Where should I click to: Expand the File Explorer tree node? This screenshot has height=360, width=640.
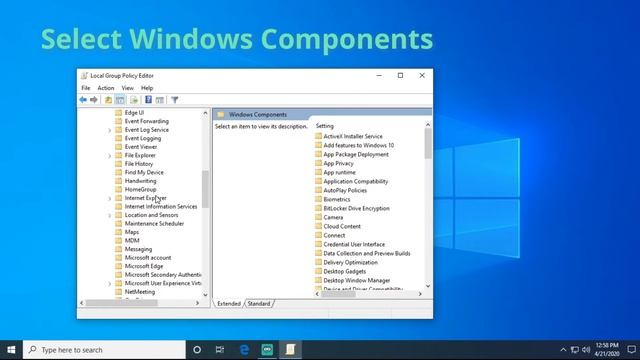point(109,156)
